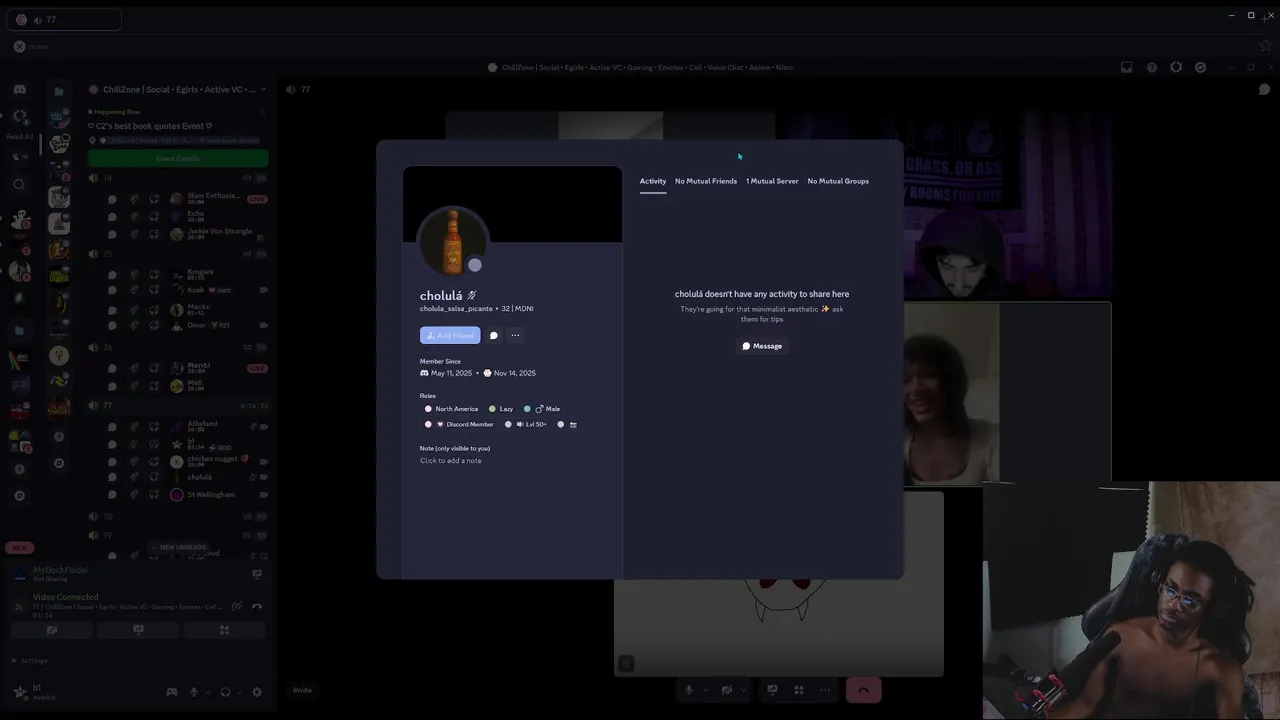The image size is (1280, 720).
Task: Click the Add Friend button
Action: (x=450, y=335)
